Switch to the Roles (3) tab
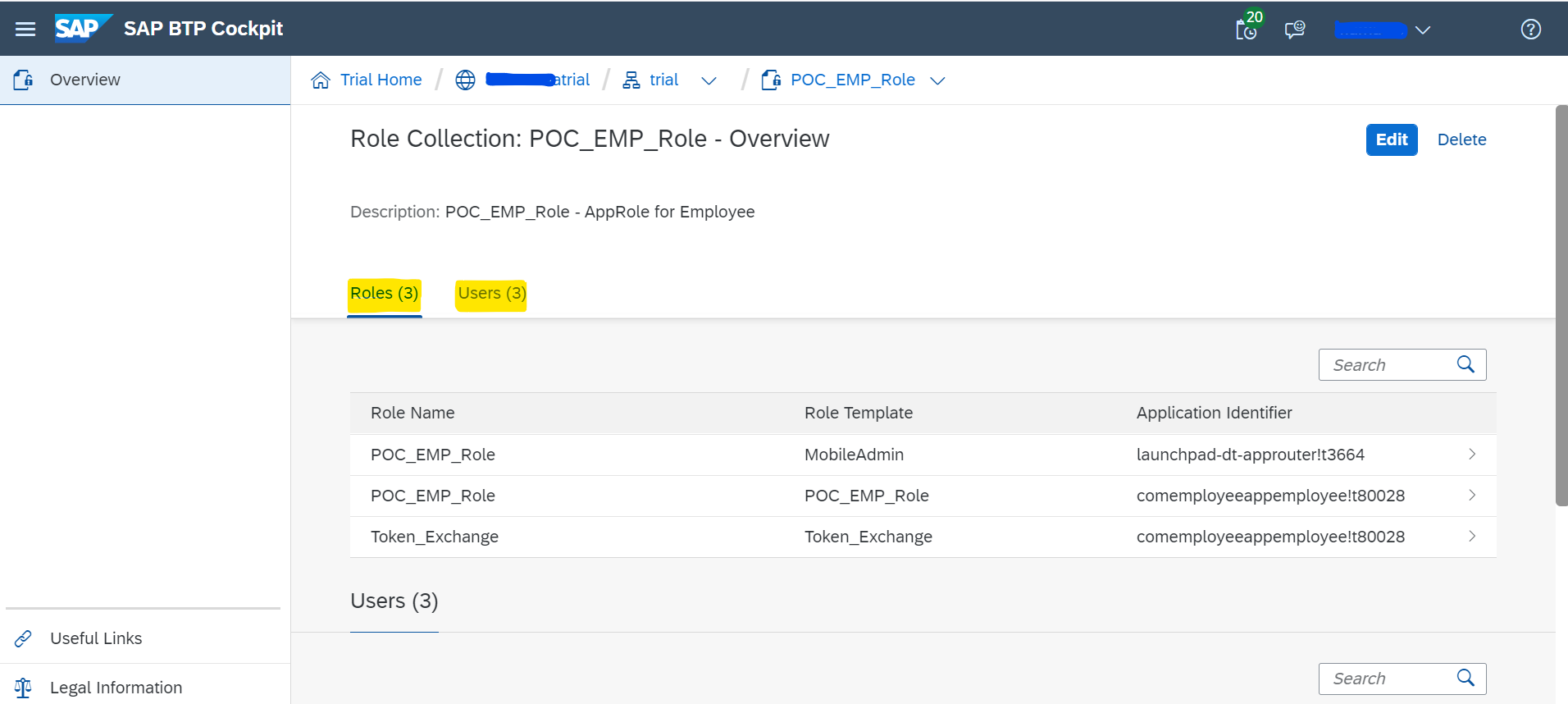Screen dimensions: 1568x704 tap(385, 294)
